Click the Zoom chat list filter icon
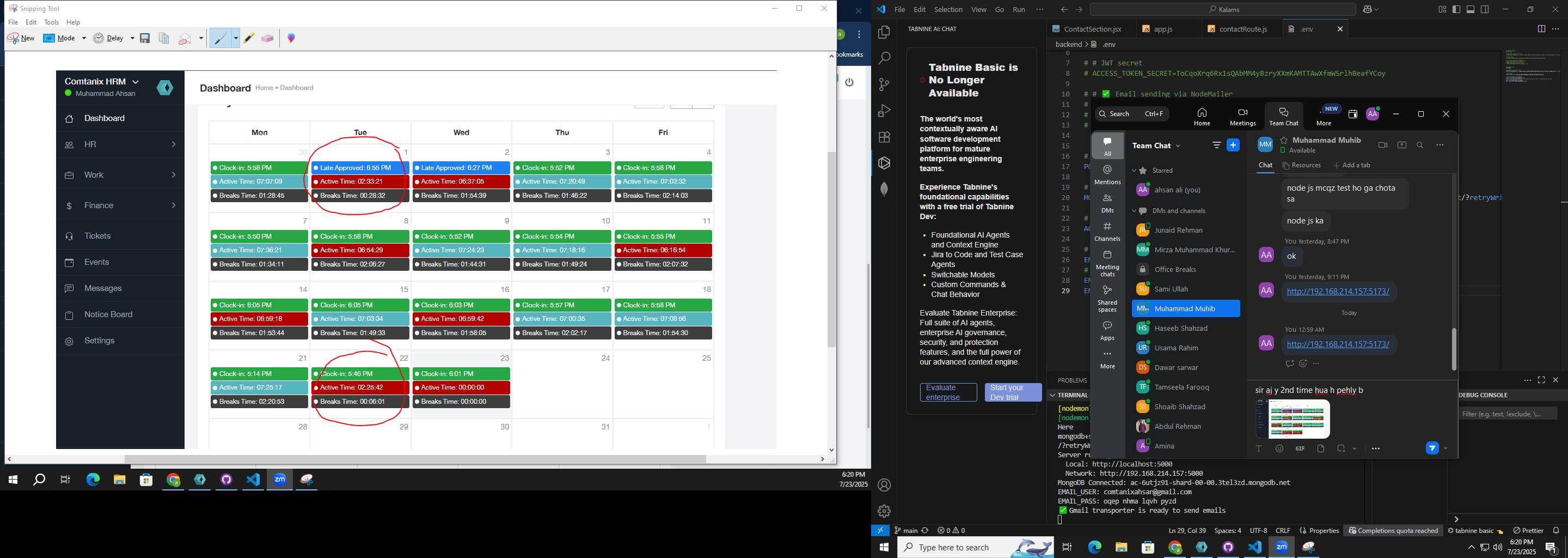This screenshot has width=1568, height=558. tap(1216, 145)
